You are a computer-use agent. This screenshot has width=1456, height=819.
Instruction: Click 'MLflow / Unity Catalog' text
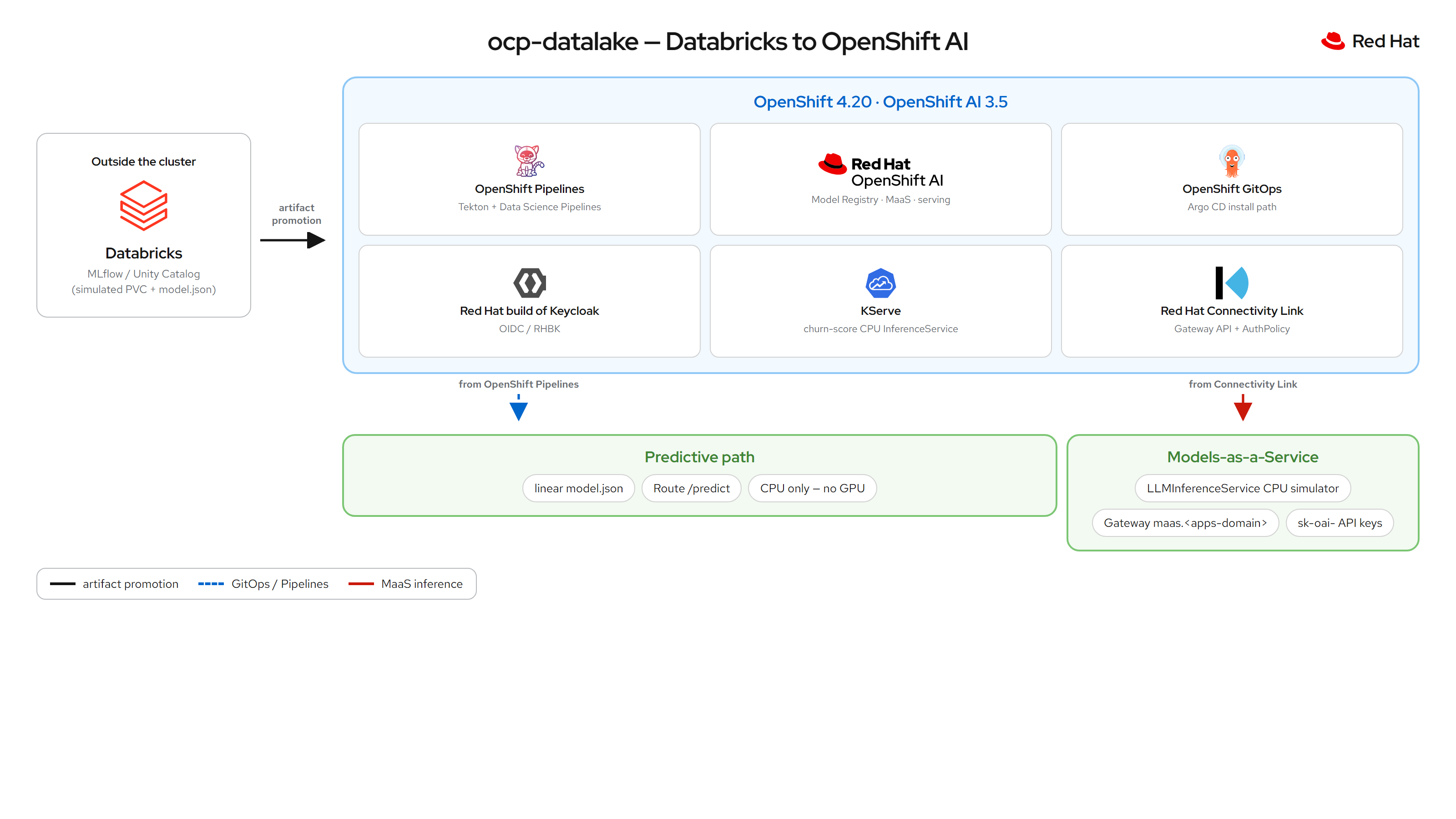[x=144, y=274]
